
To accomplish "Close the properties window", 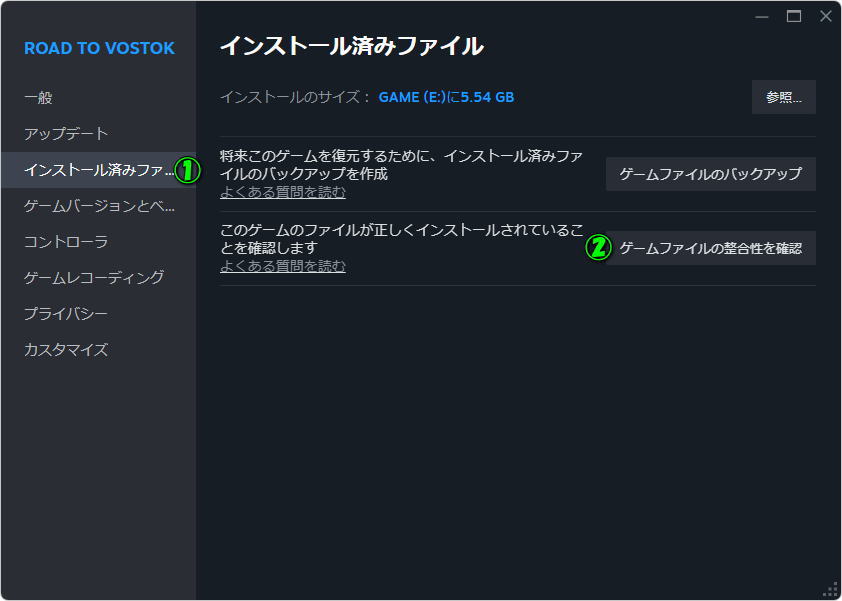I will point(825,16).
